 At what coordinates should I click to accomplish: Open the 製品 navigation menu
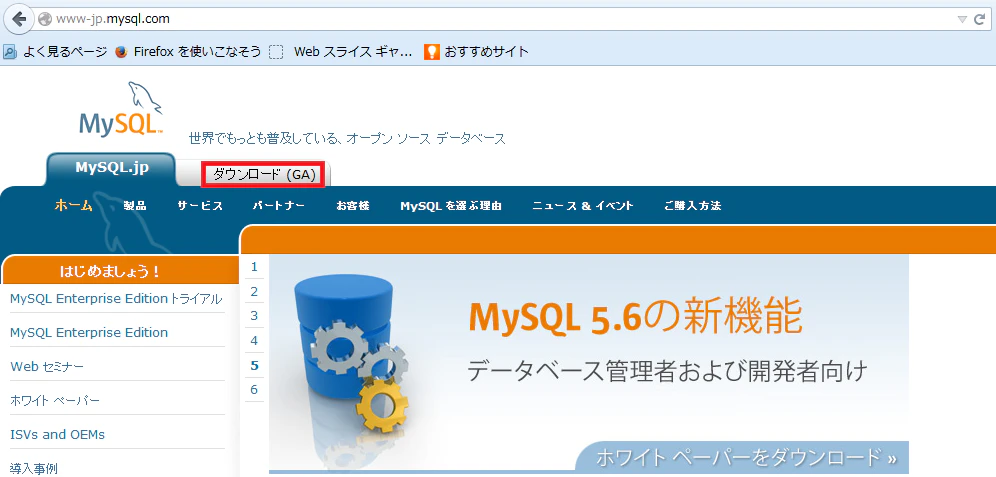click(x=135, y=206)
